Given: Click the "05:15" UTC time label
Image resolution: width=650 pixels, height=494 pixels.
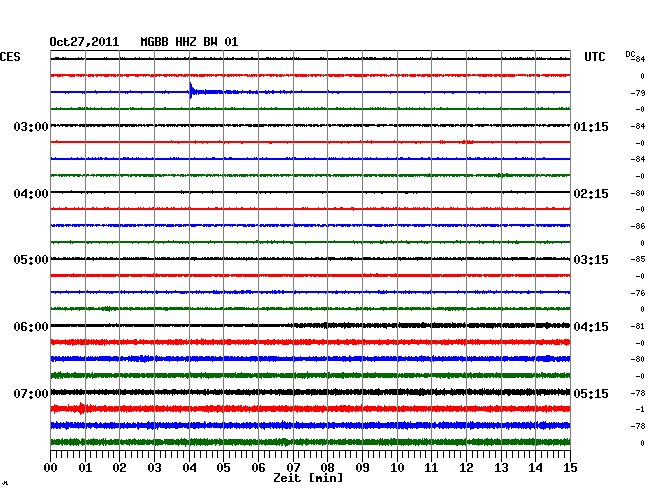Looking at the screenshot, I should tap(591, 393).
